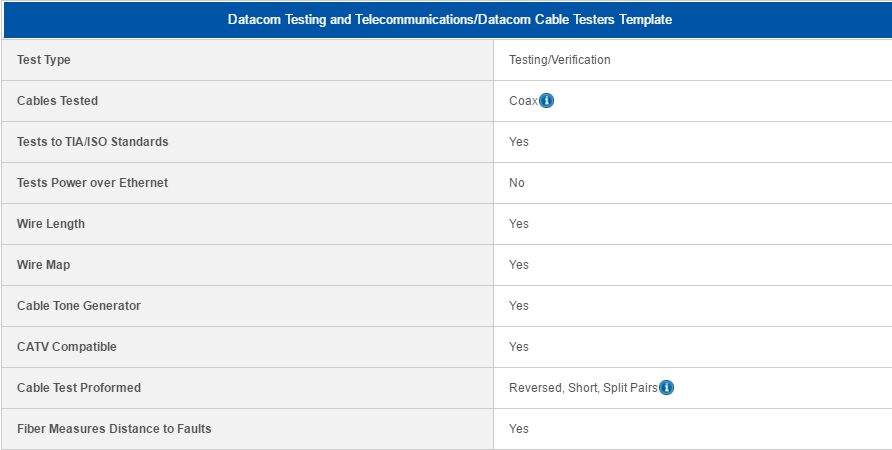Click the Coax value text
This screenshot has height=450, width=892.
(x=523, y=101)
